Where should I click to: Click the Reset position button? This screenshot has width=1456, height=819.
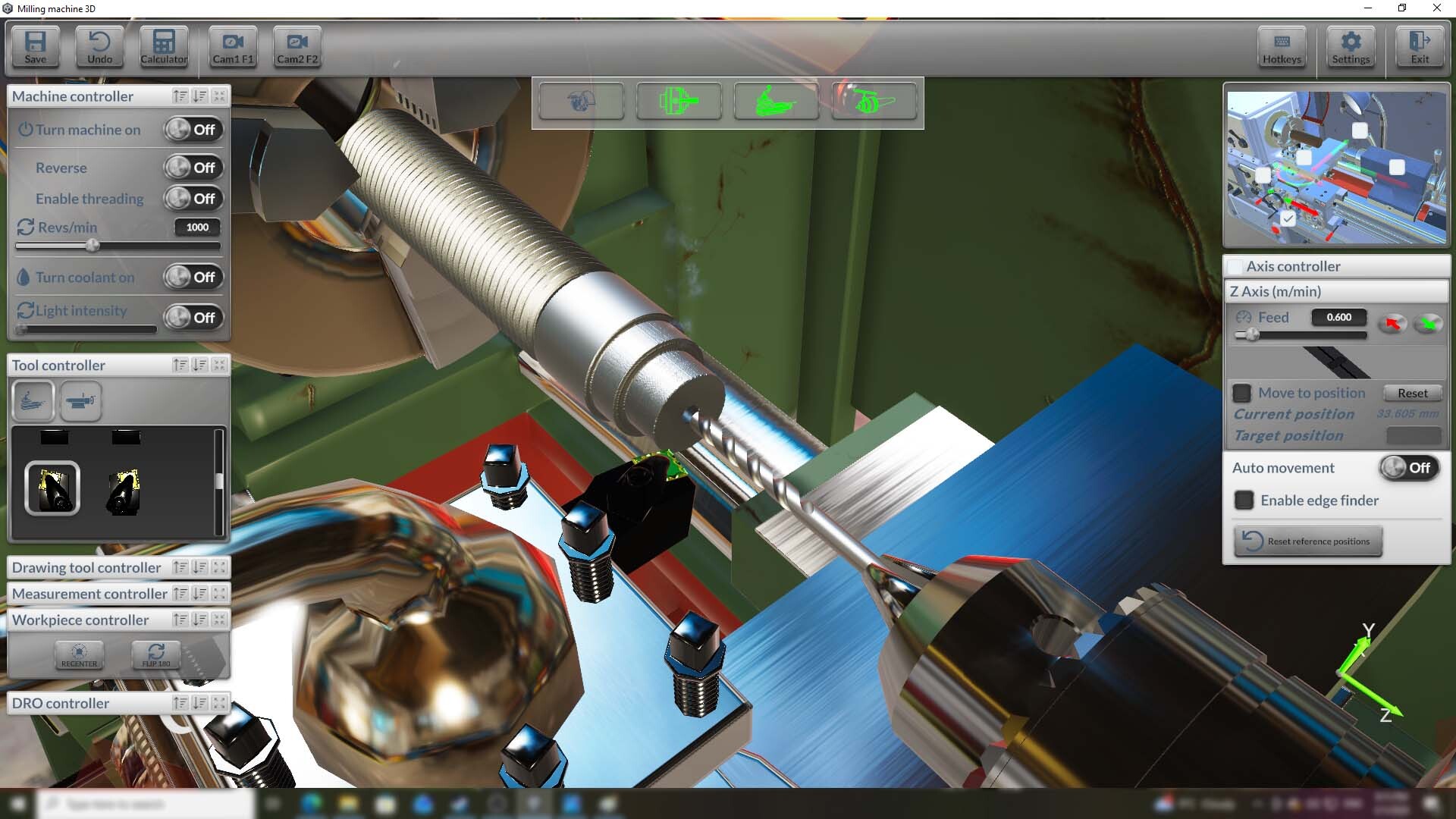click(1412, 393)
